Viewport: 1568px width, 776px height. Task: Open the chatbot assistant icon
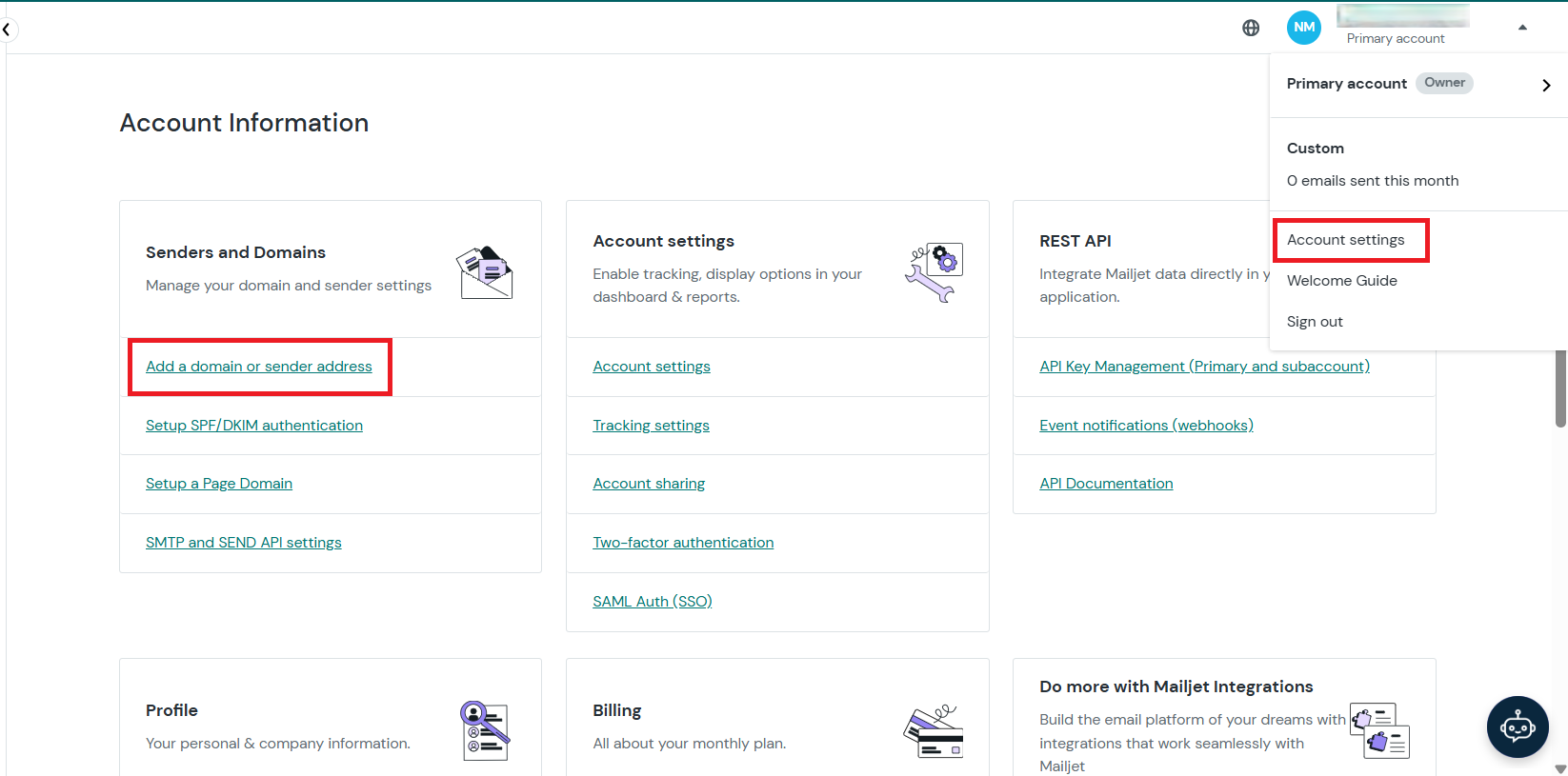(1518, 726)
